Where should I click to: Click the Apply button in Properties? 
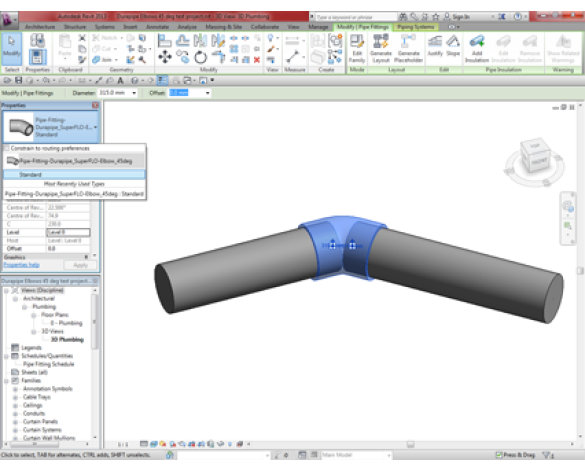click(80, 265)
